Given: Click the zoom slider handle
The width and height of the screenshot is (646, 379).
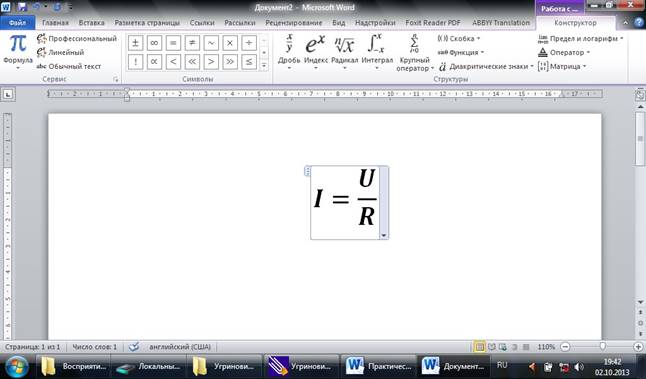Looking at the screenshot, I should coord(603,347).
